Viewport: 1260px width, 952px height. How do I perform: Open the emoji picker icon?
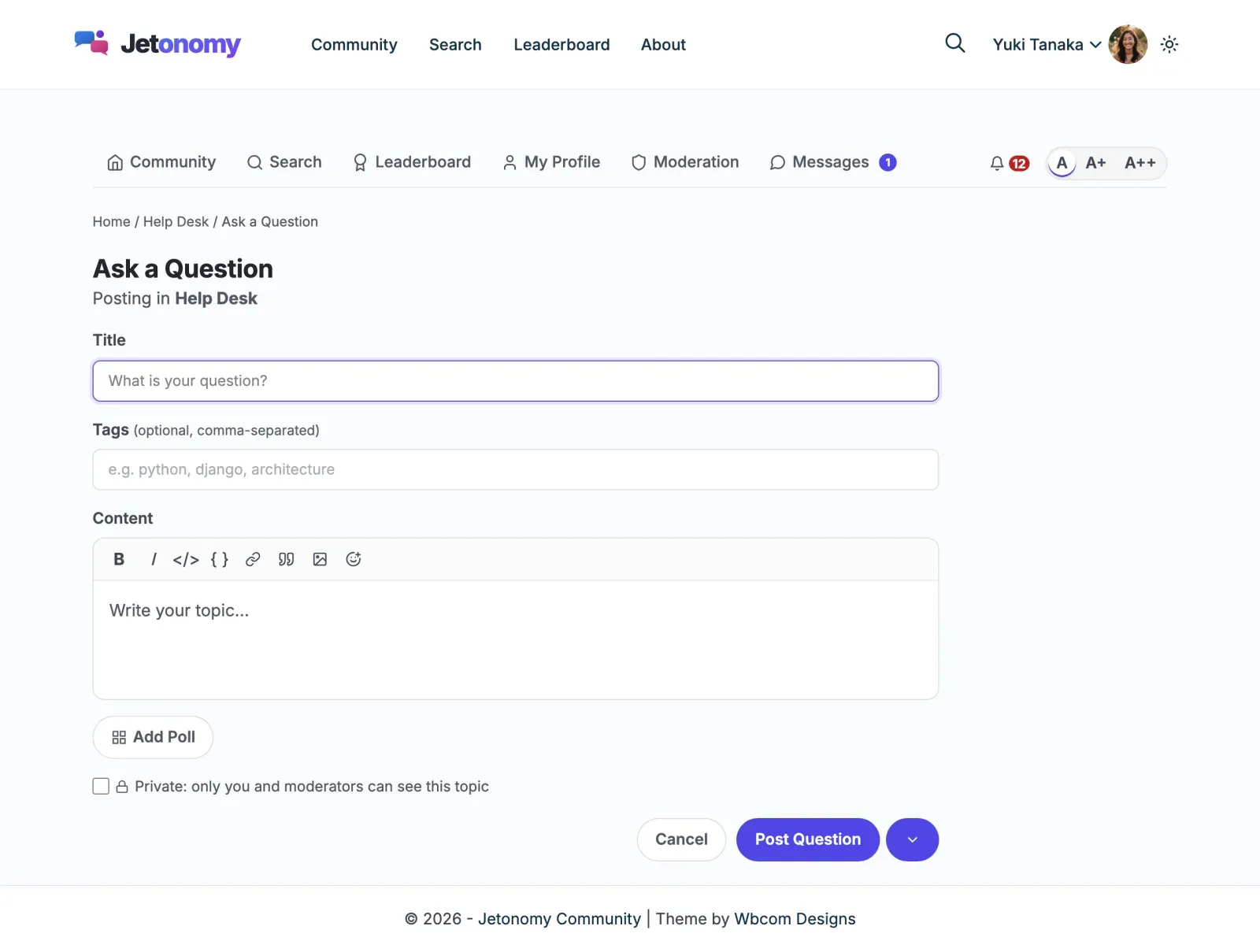(354, 559)
